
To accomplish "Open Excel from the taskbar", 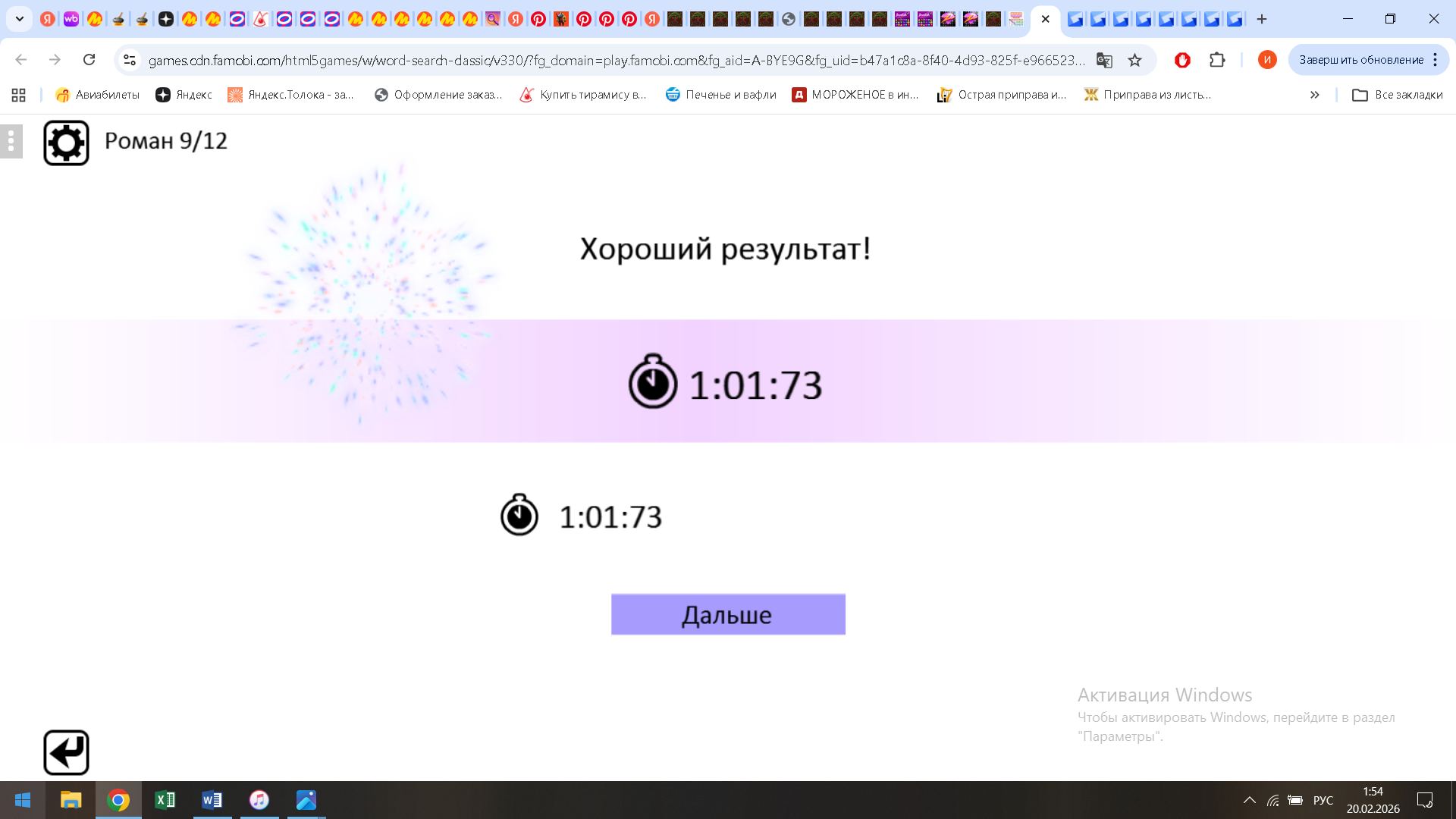I will point(165,800).
